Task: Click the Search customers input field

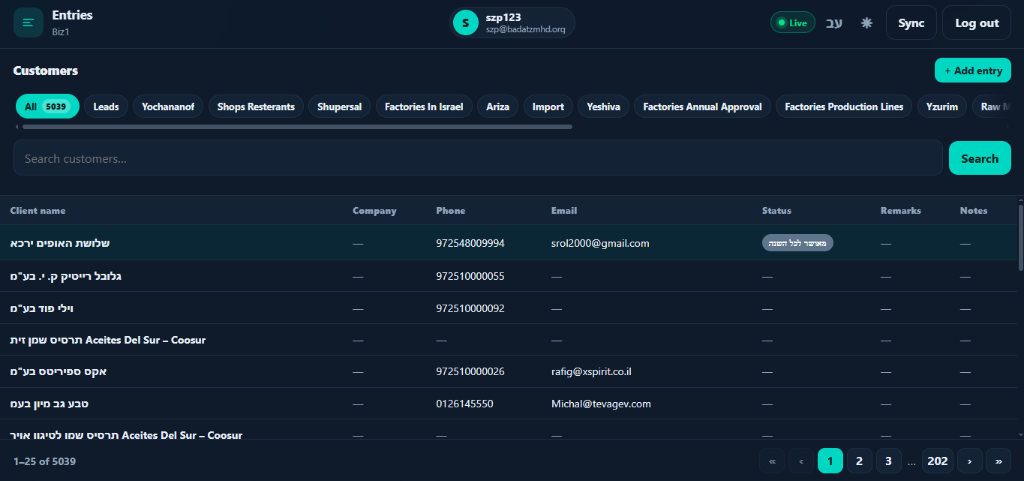Action: tap(477, 158)
